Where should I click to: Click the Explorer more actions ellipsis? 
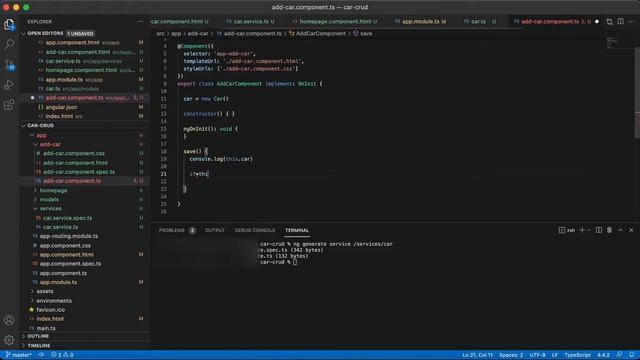point(140,22)
